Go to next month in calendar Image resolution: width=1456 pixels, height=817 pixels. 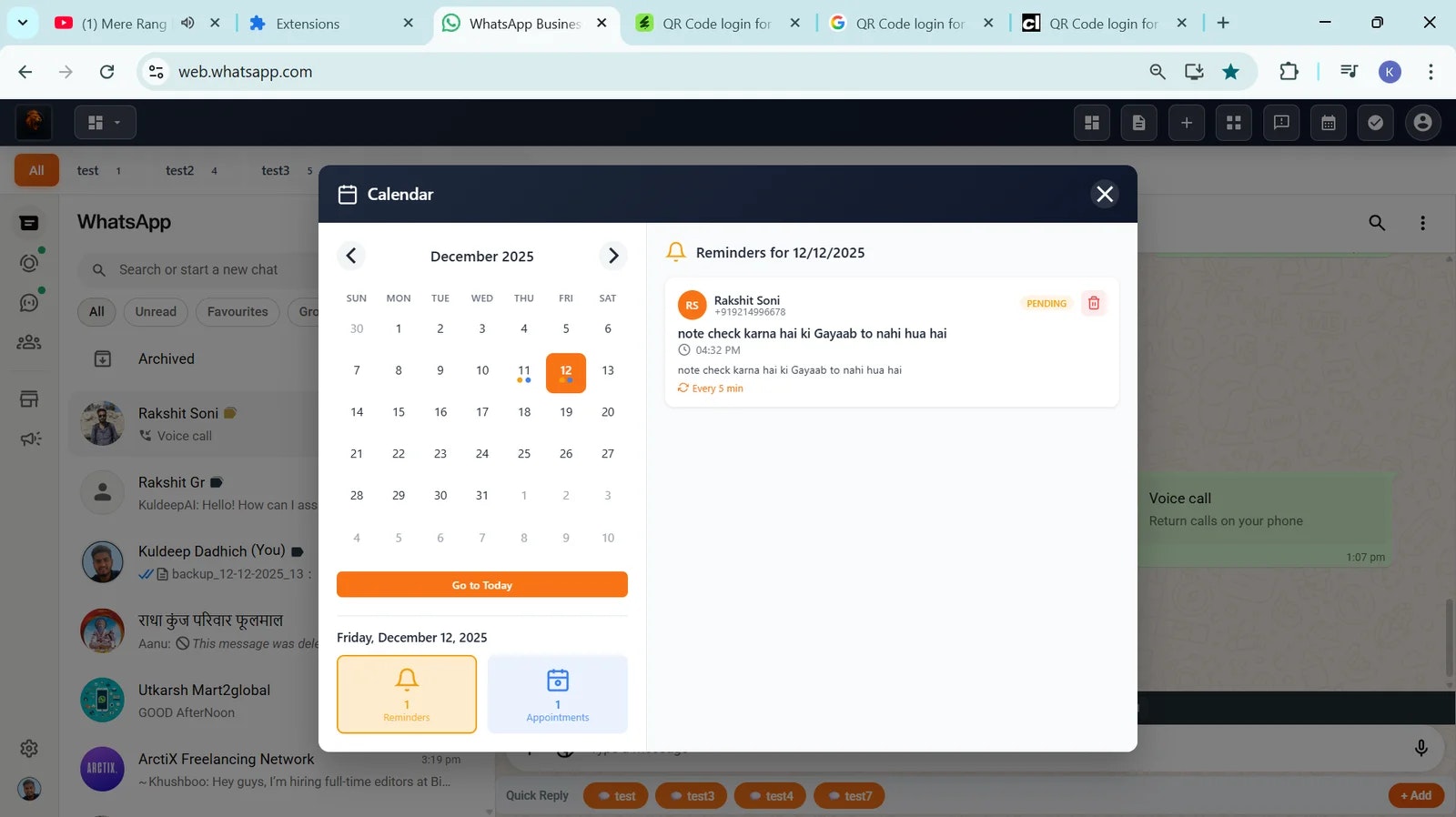(613, 256)
